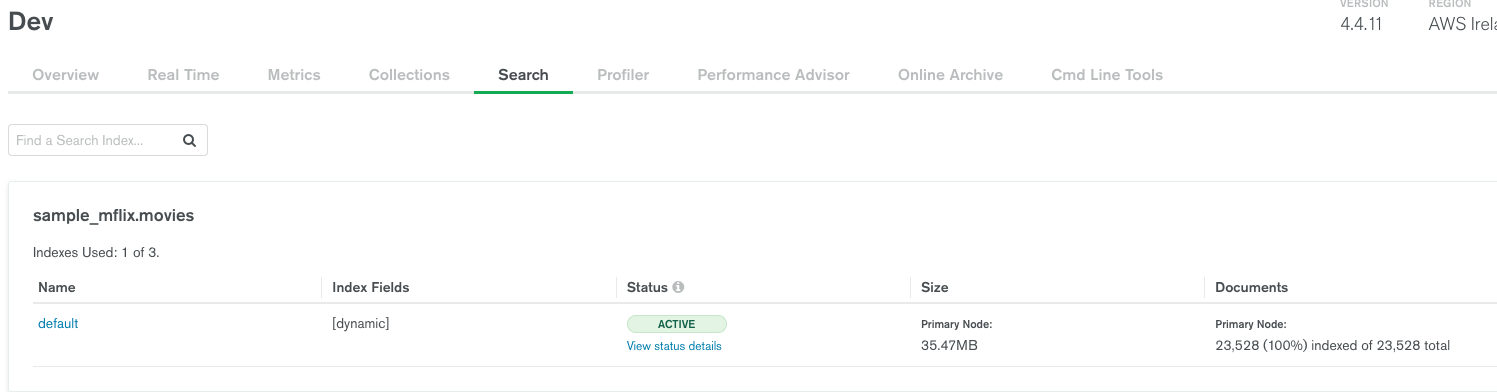Click the sample_mflix.movies collection heading
Viewport: 1497px width, 392px height.
click(x=114, y=216)
